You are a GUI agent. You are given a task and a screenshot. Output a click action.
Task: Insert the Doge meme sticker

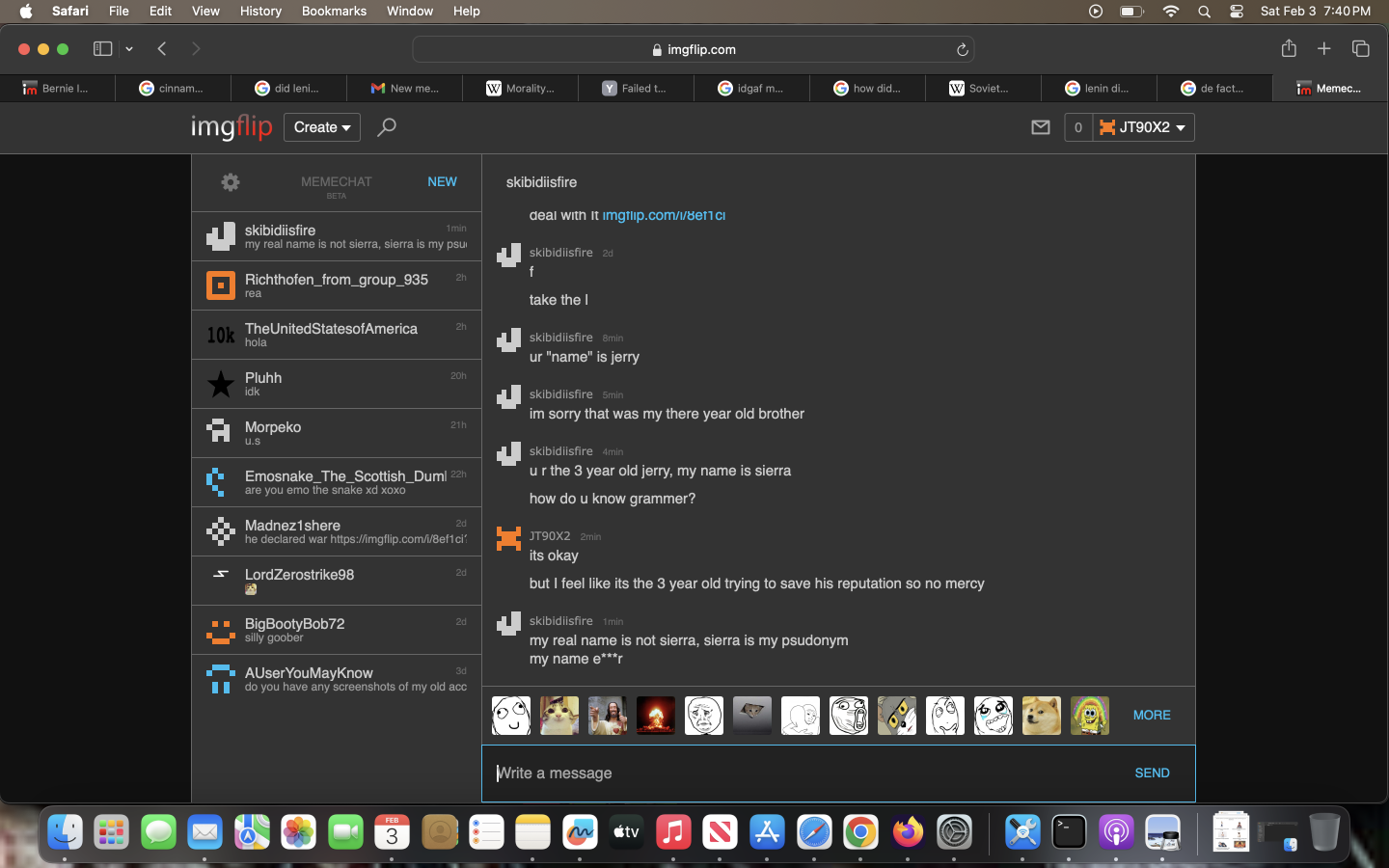click(x=1041, y=716)
